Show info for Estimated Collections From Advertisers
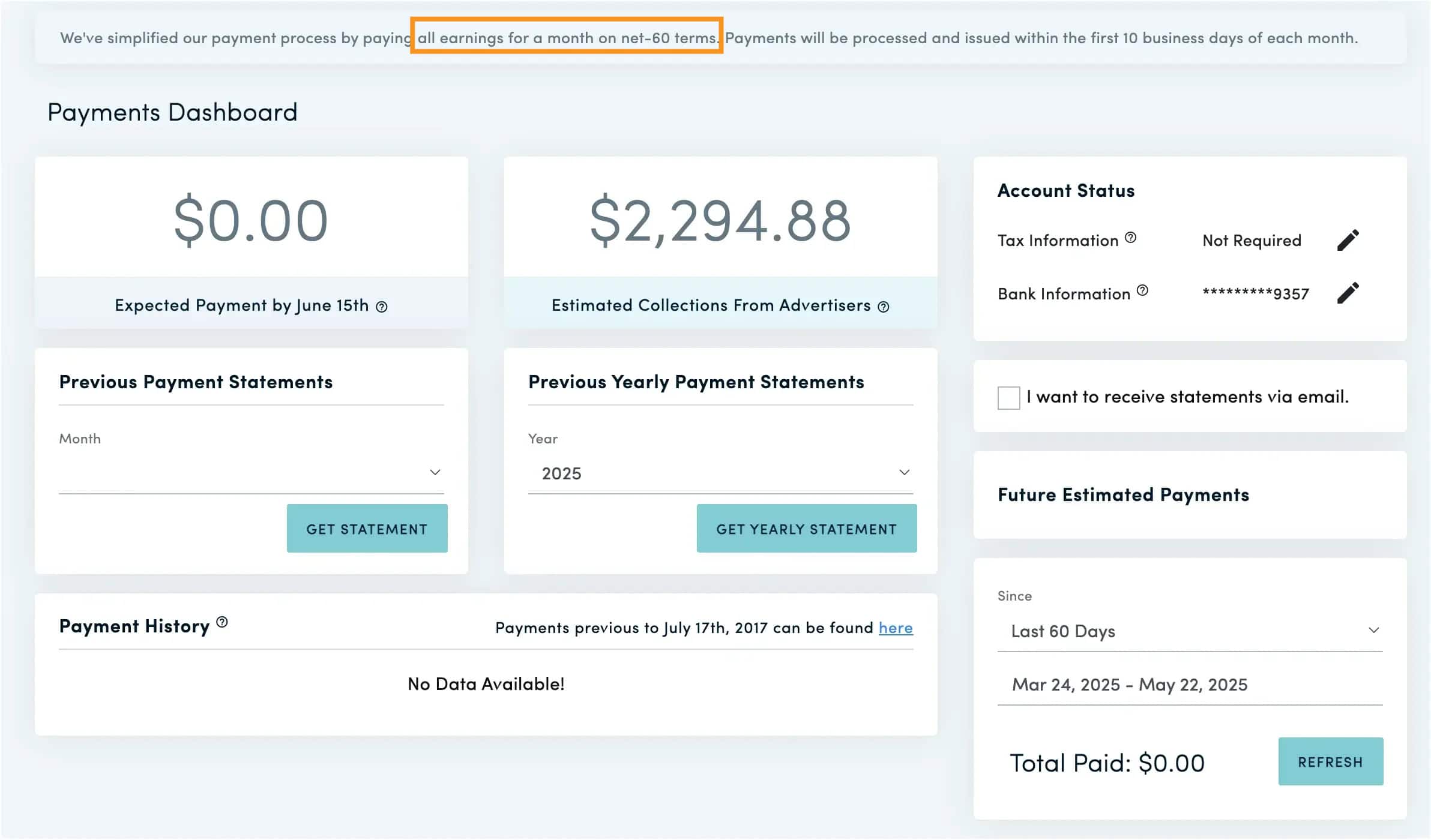 tap(883, 307)
